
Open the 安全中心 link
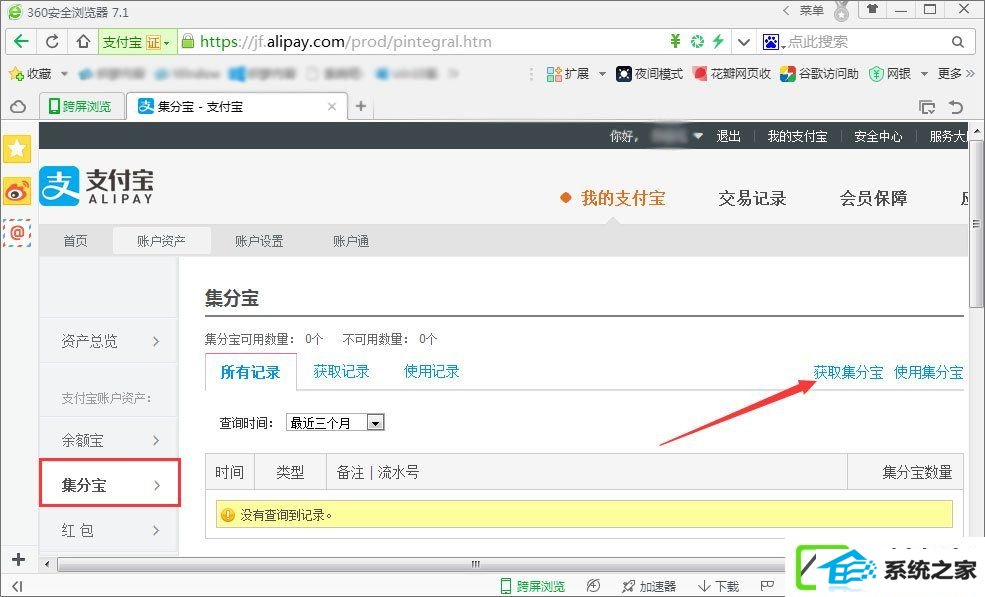pyautogui.click(x=878, y=136)
